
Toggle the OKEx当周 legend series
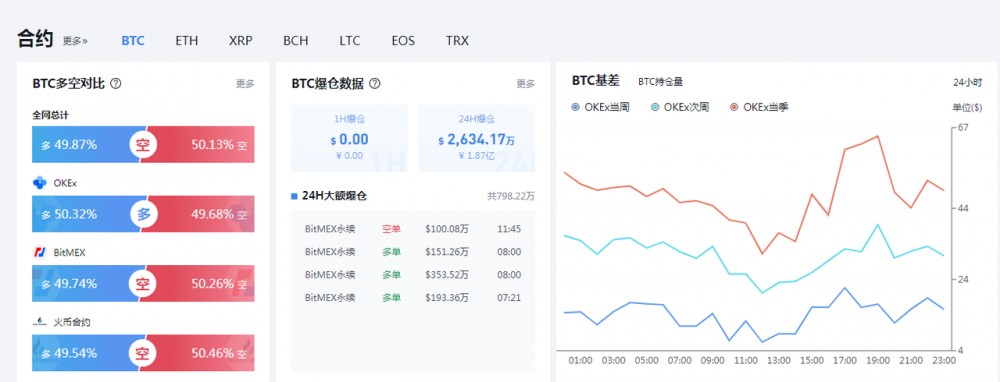[x=600, y=107]
